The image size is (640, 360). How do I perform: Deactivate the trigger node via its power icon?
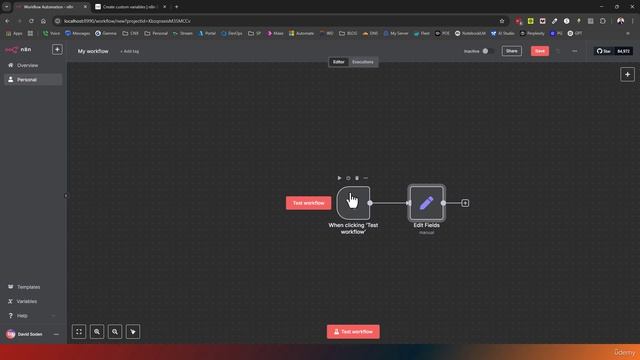[348, 178]
